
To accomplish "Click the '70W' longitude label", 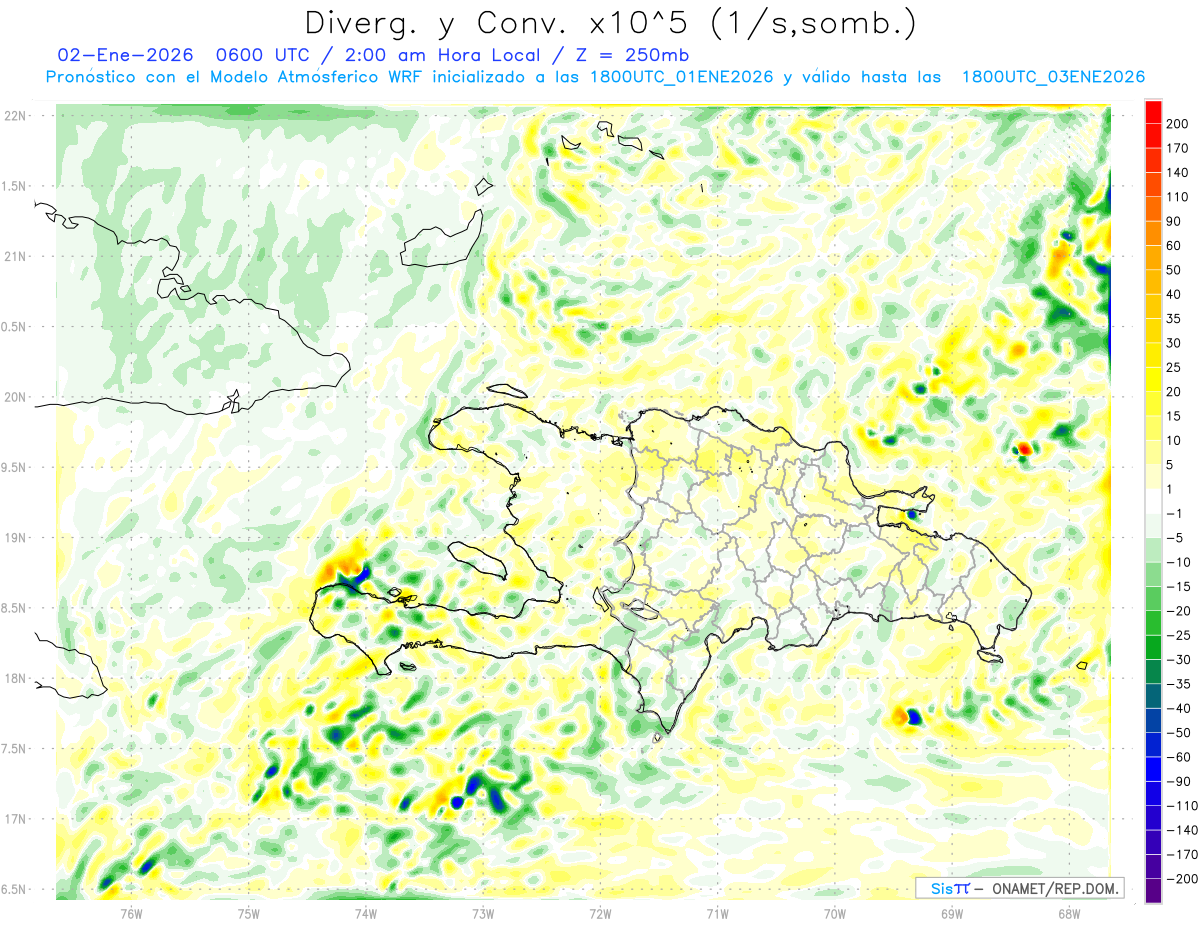I will coord(835,914).
